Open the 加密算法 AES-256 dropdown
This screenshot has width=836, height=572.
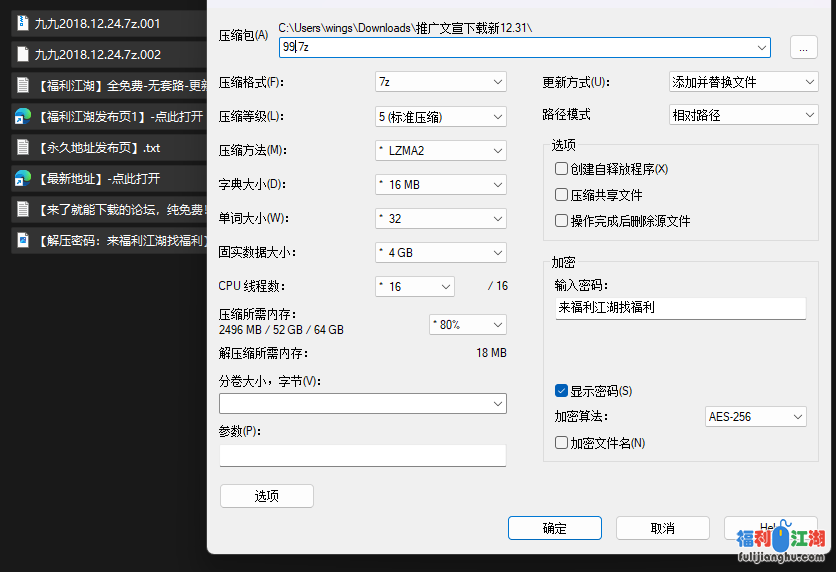[756, 417]
